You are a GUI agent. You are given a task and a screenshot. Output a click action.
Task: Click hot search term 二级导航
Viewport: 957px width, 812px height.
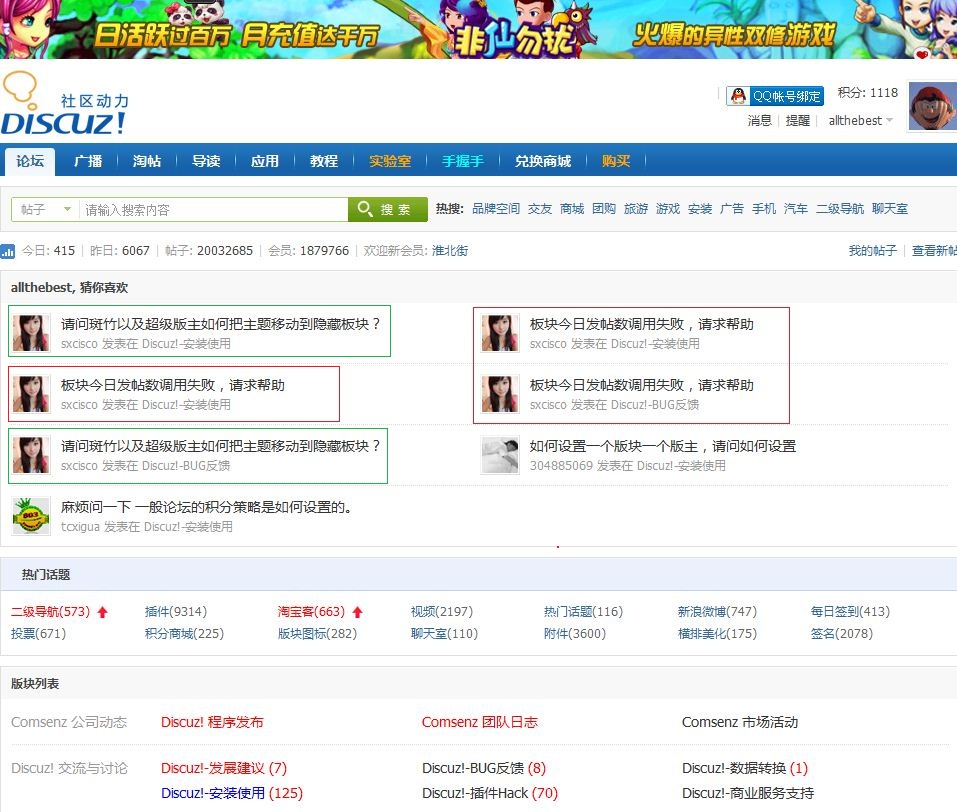pyautogui.click(x=840, y=209)
